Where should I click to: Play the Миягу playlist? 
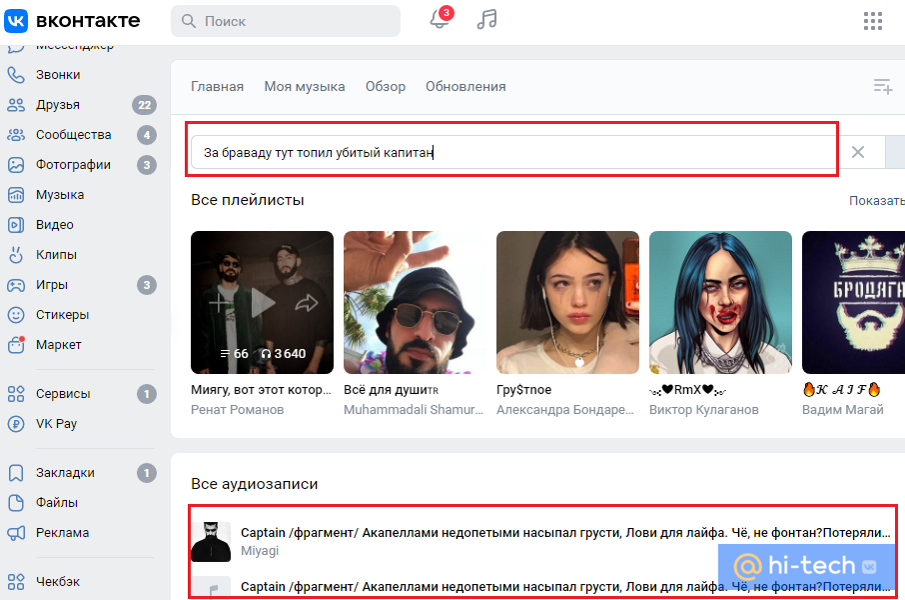click(x=263, y=302)
